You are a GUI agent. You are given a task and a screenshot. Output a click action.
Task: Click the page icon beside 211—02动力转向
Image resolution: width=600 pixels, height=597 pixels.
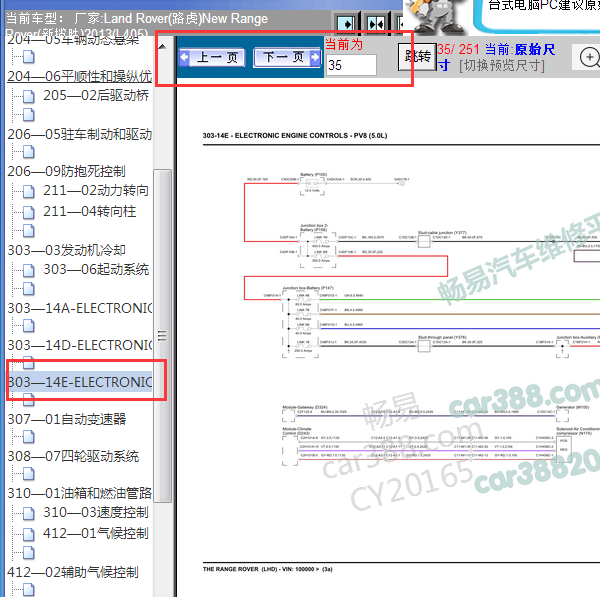[x=29, y=191]
